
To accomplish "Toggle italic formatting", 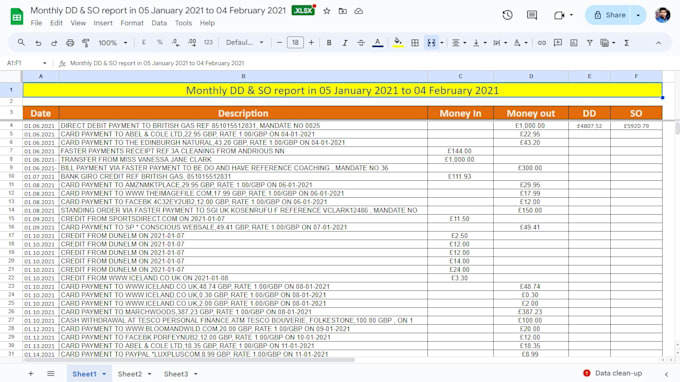I will pos(345,43).
